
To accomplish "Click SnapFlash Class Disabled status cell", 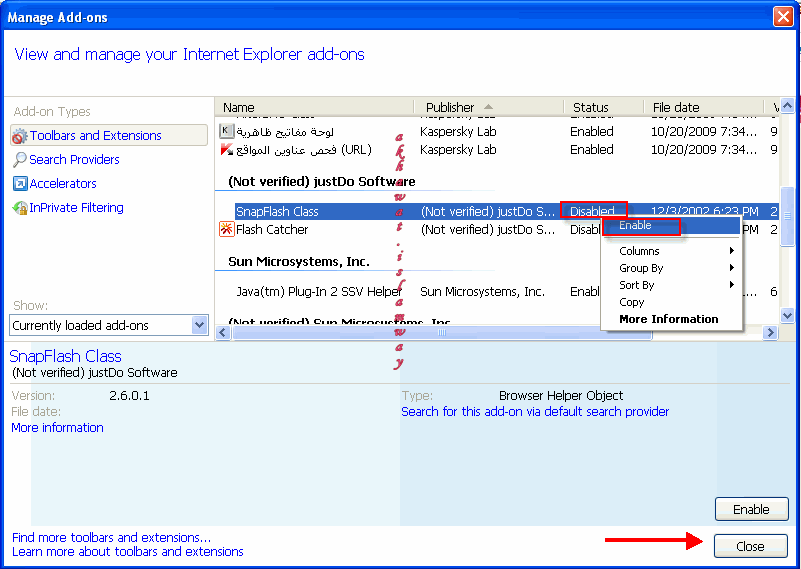I will pos(593,211).
